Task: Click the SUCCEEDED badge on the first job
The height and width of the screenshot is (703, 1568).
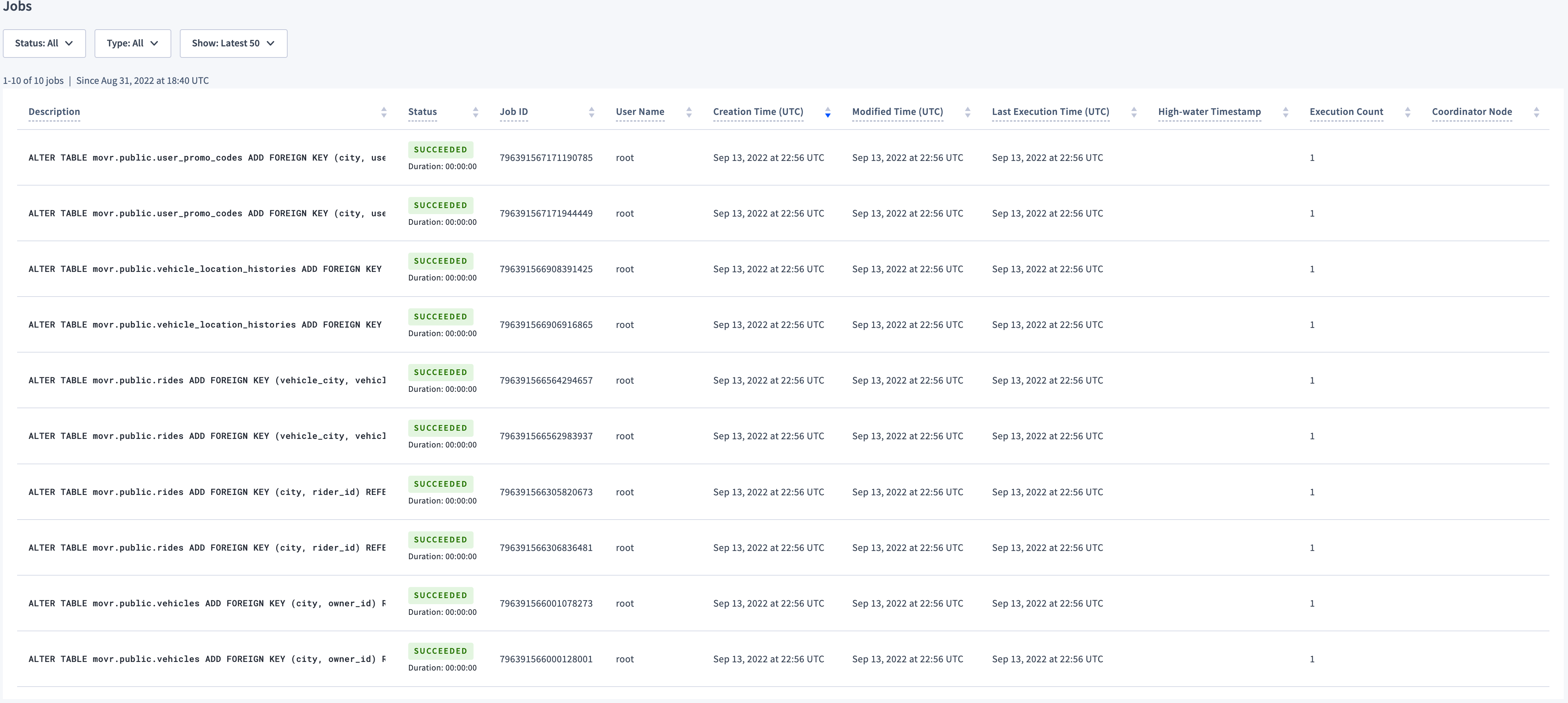Action: (440, 149)
